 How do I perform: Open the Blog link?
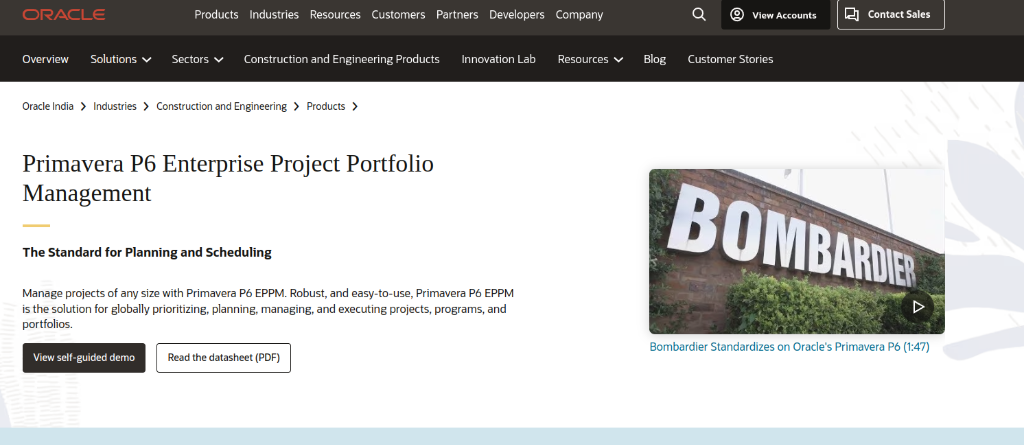click(x=654, y=59)
